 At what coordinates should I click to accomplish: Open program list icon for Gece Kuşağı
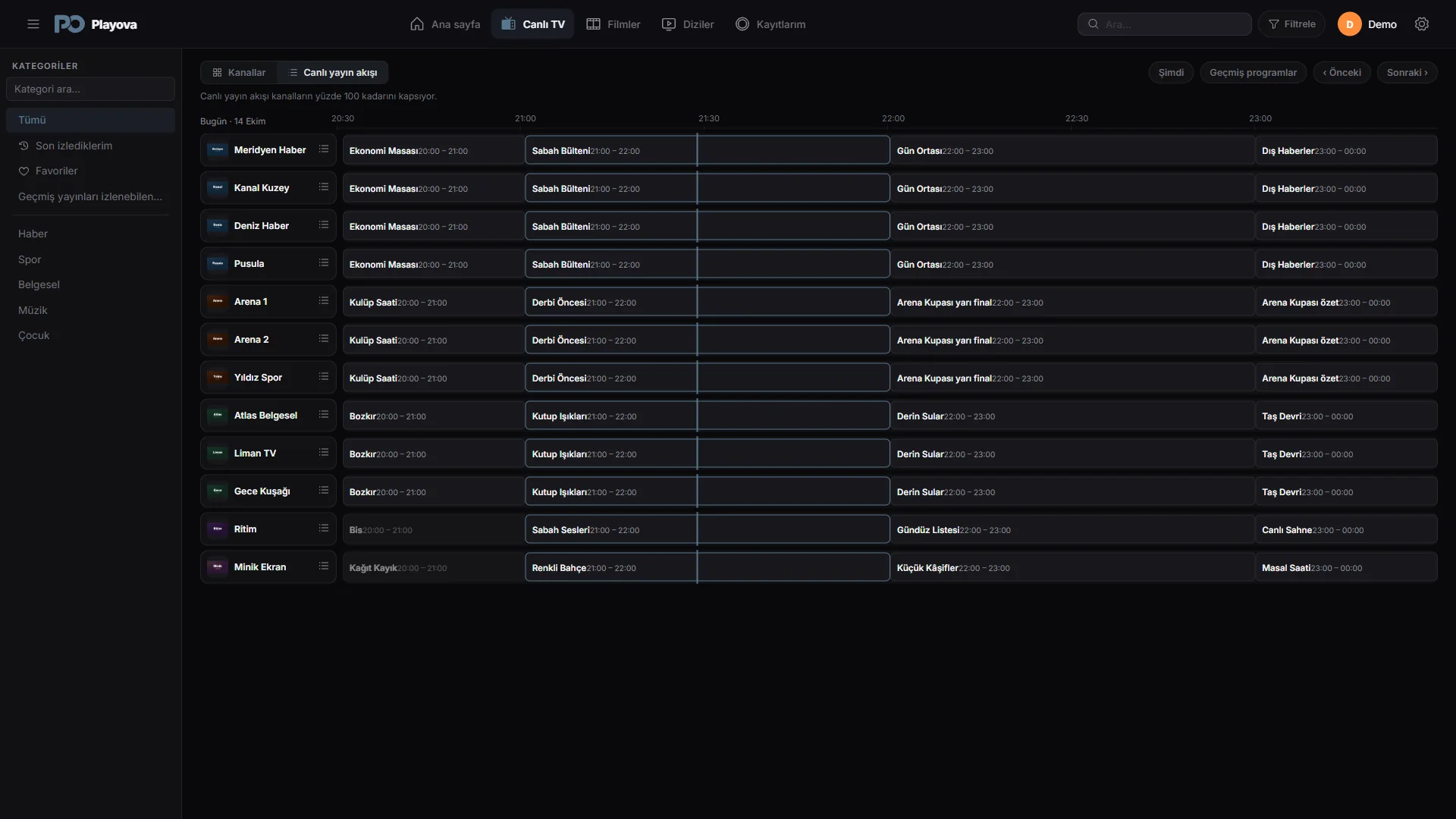click(324, 491)
